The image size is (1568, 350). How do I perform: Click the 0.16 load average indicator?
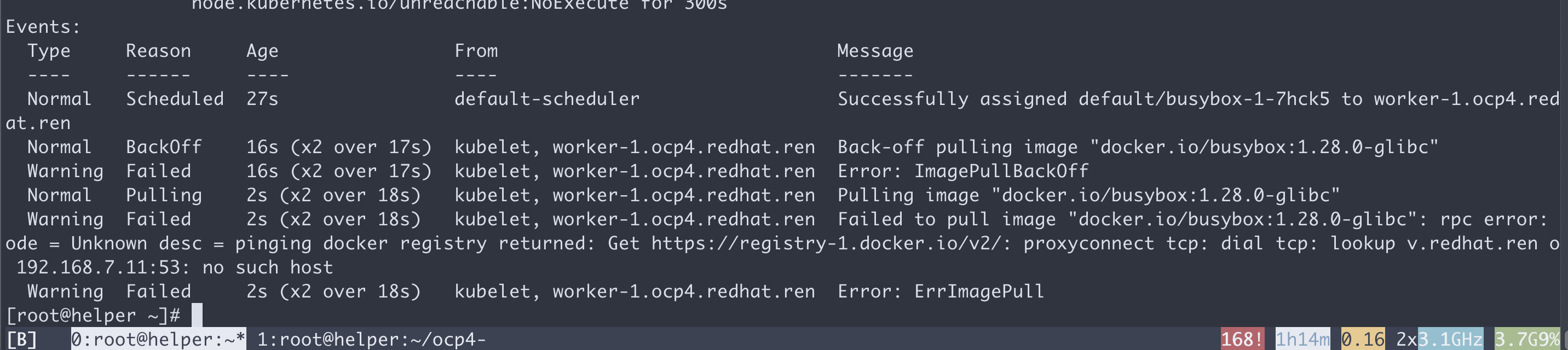[1362, 339]
